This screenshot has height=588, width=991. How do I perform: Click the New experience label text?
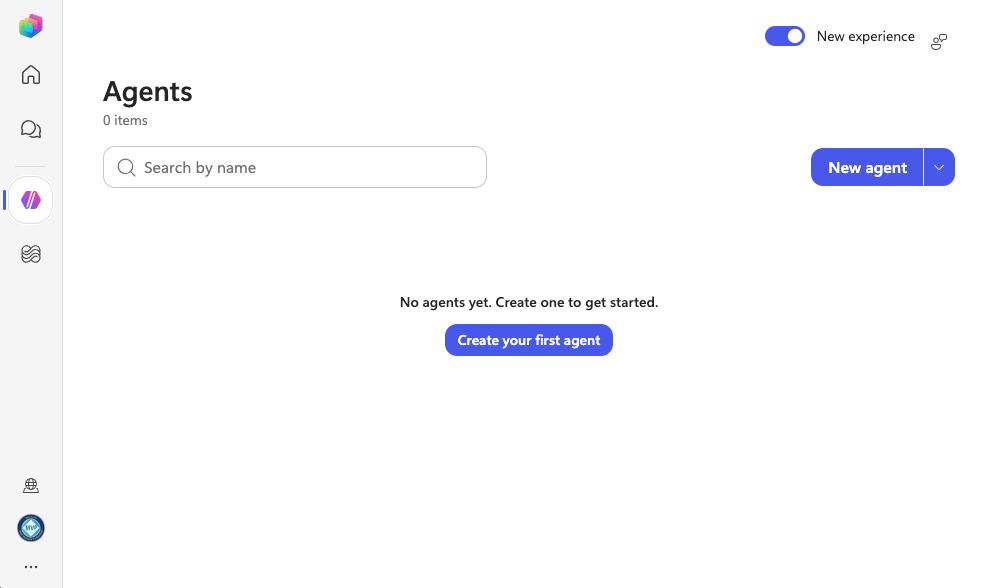pos(865,37)
